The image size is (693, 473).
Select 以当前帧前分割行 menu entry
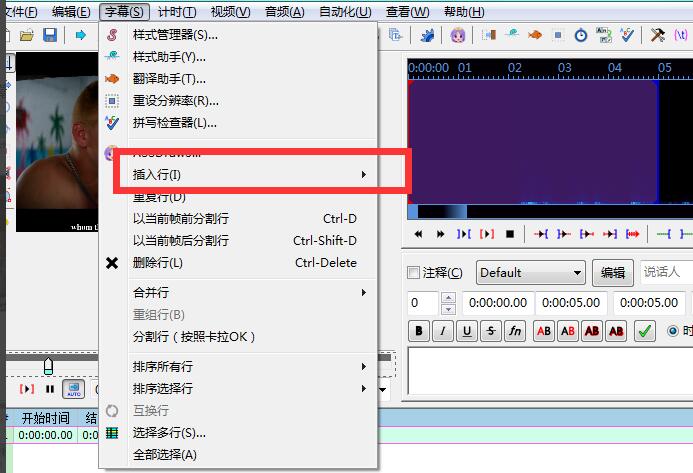(x=239, y=218)
